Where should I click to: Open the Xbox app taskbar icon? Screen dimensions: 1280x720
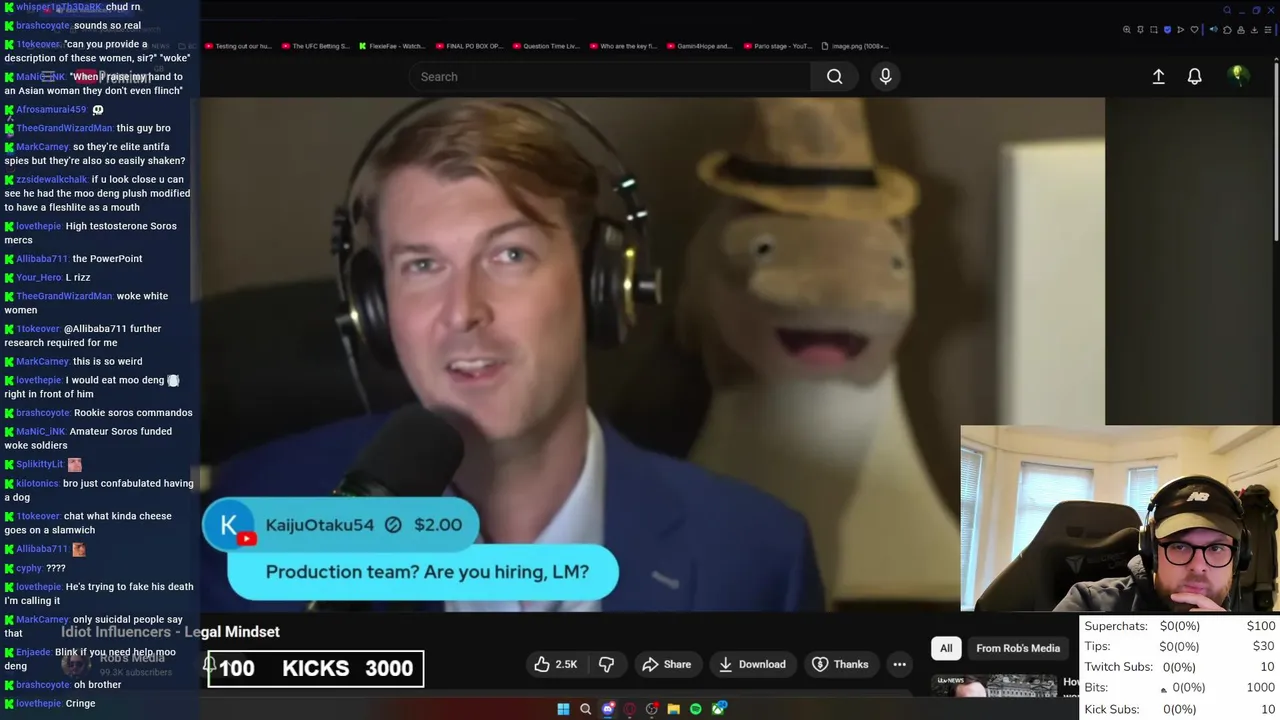[718, 709]
